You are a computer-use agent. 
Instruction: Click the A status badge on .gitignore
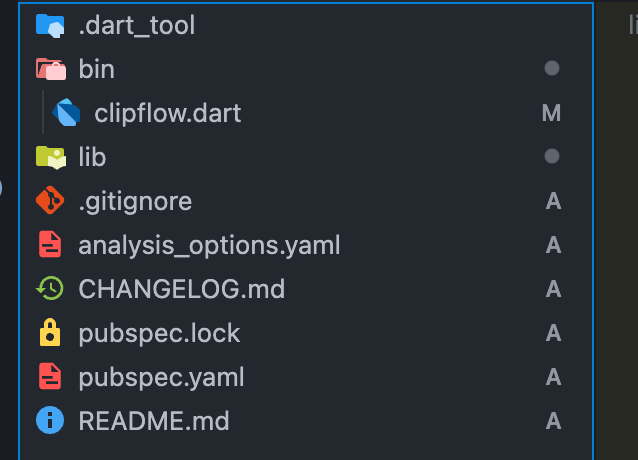click(553, 201)
